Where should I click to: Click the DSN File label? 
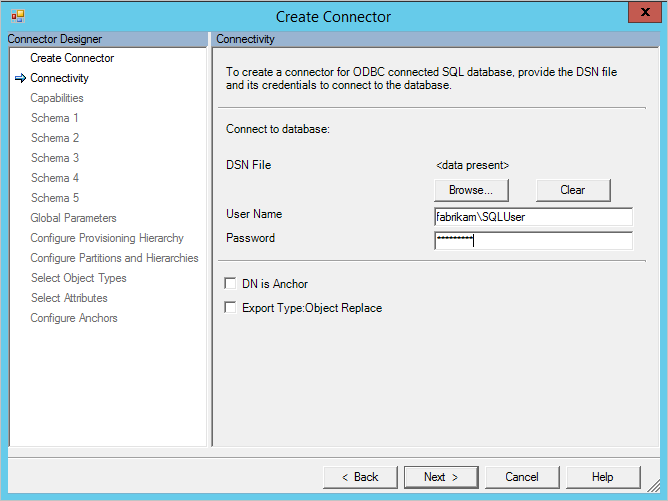pos(248,165)
